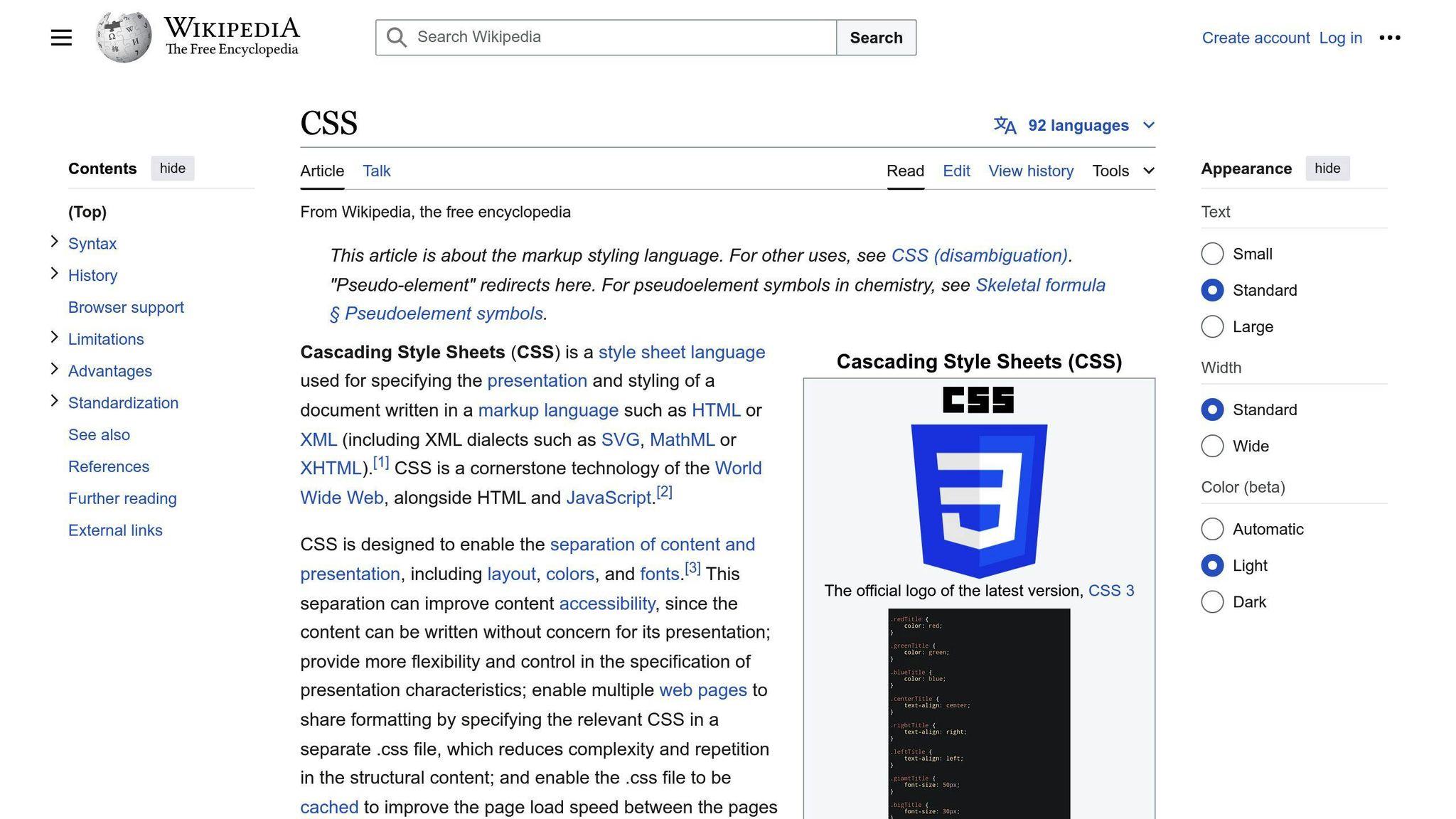Select the Large text size option

[1212, 326]
